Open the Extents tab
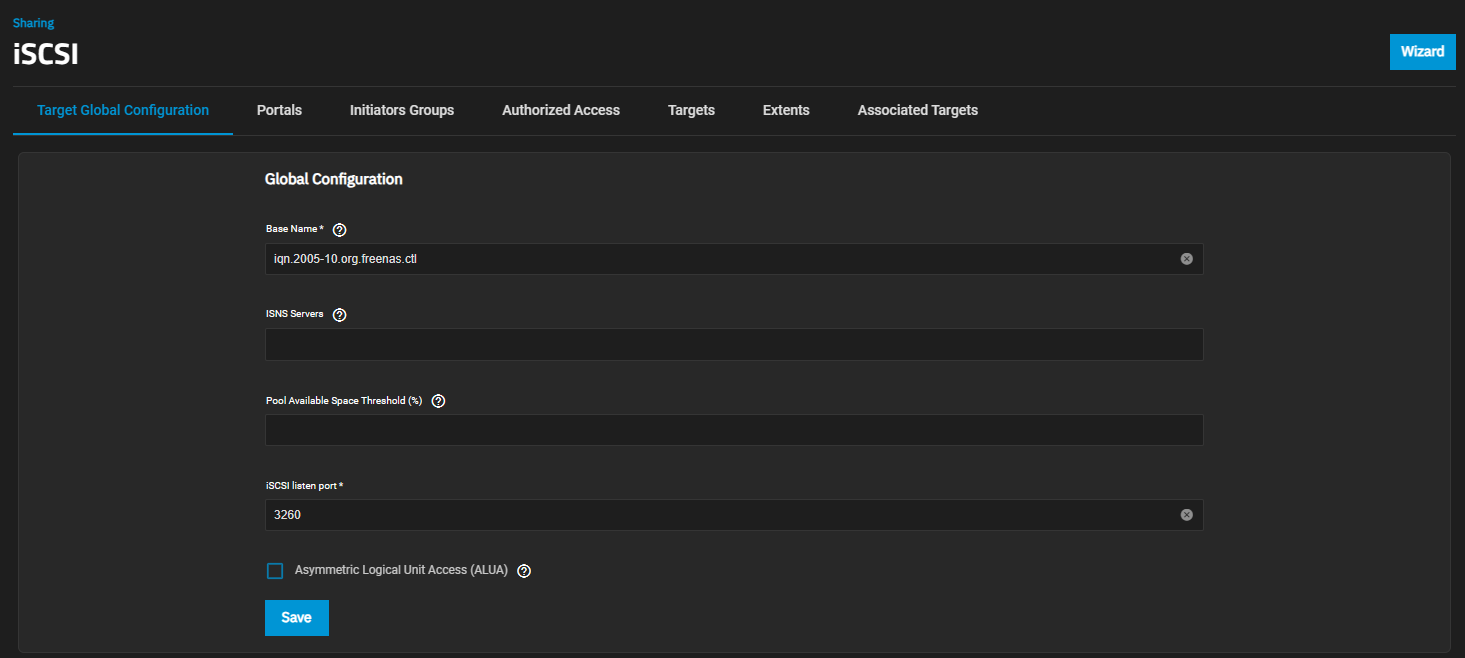1465x658 pixels. pos(786,110)
